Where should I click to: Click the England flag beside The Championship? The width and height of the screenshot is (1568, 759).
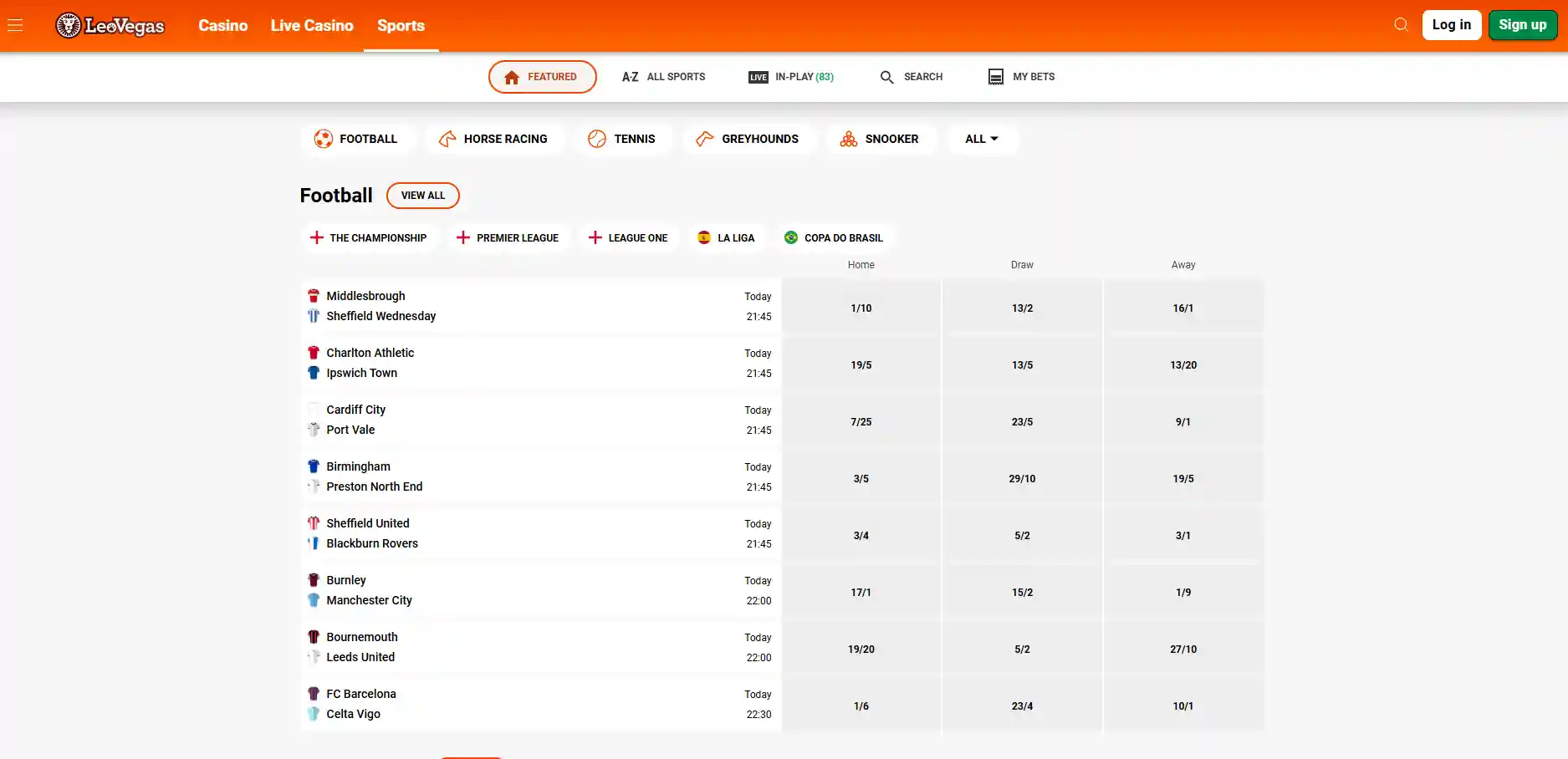tap(316, 237)
